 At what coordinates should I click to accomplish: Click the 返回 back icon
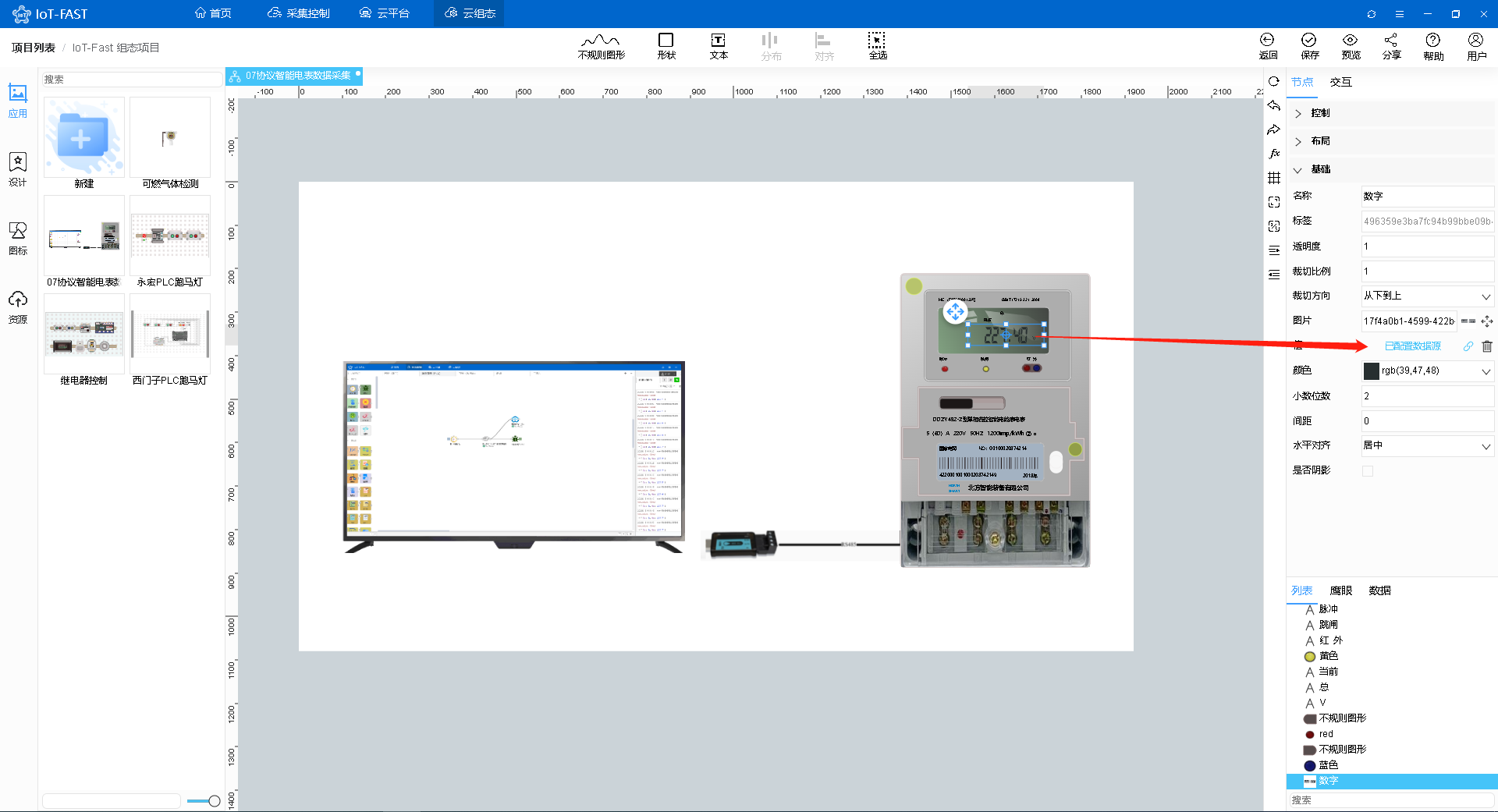(1268, 46)
